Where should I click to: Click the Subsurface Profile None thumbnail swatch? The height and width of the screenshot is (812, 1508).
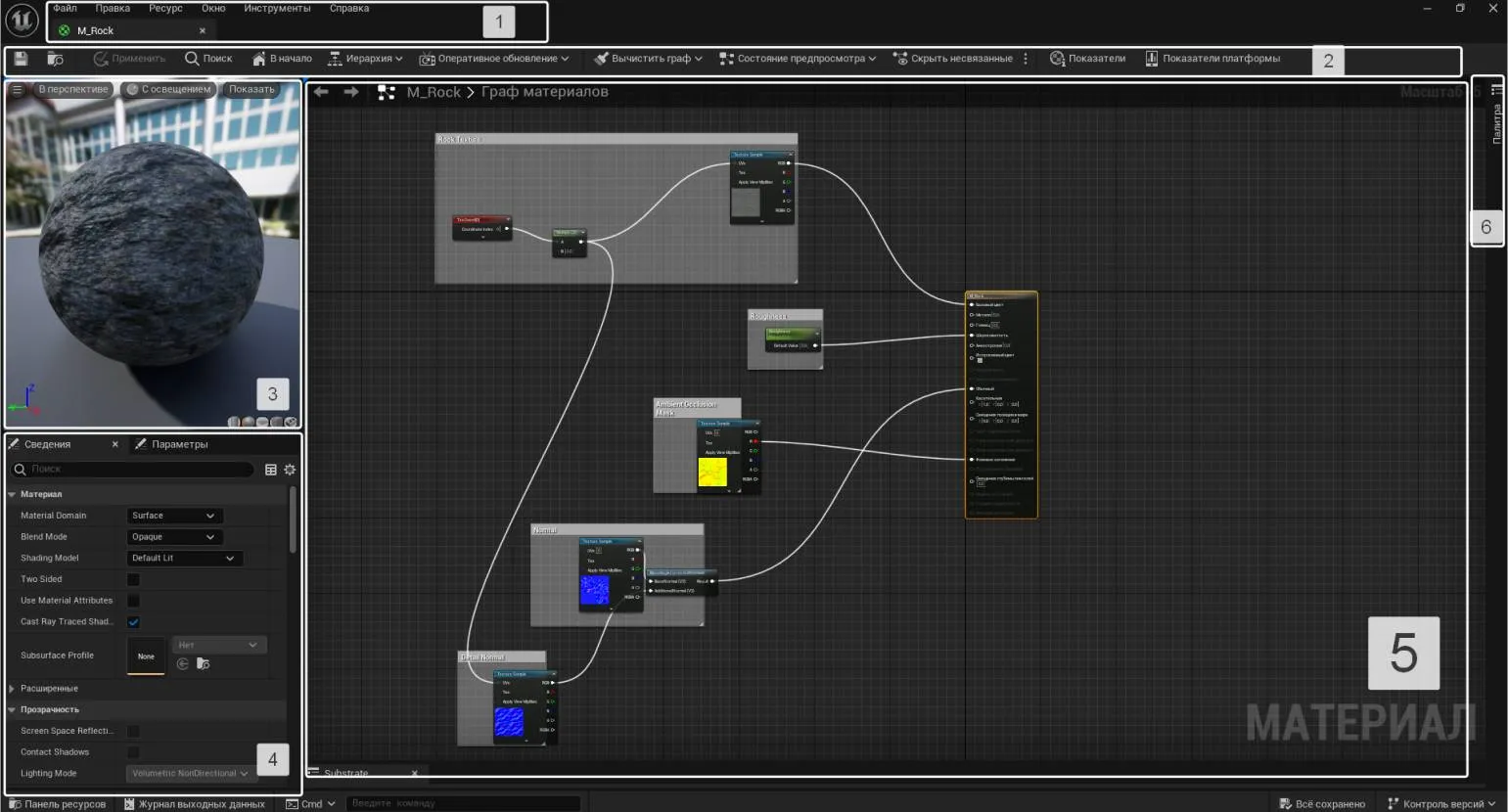(x=146, y=656)
